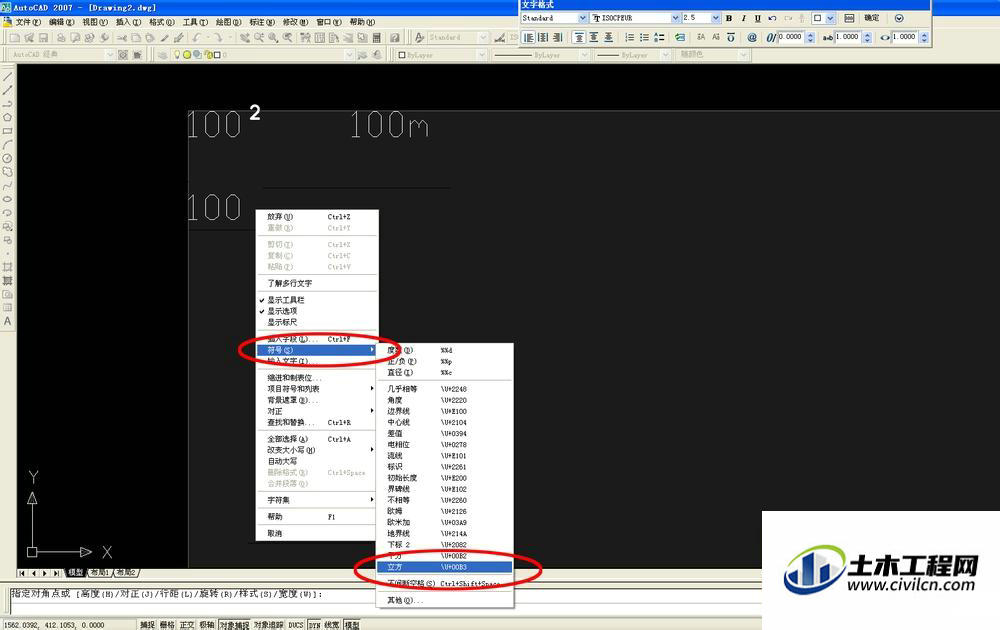Toggle DYN dynamic input in status bar
1000x630 pixels.
coord(314,625)
